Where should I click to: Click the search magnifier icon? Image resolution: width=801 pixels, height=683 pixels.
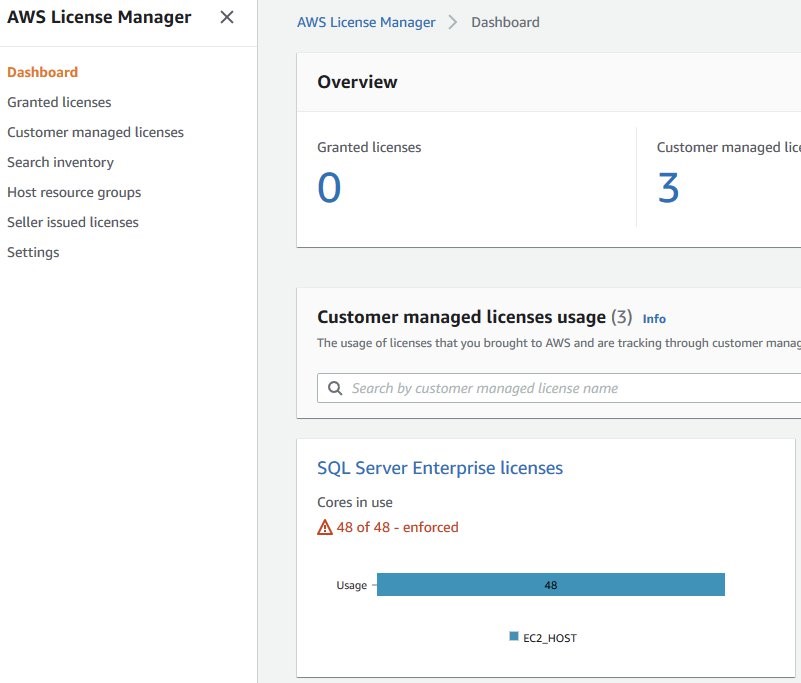[x=335, y=388]
